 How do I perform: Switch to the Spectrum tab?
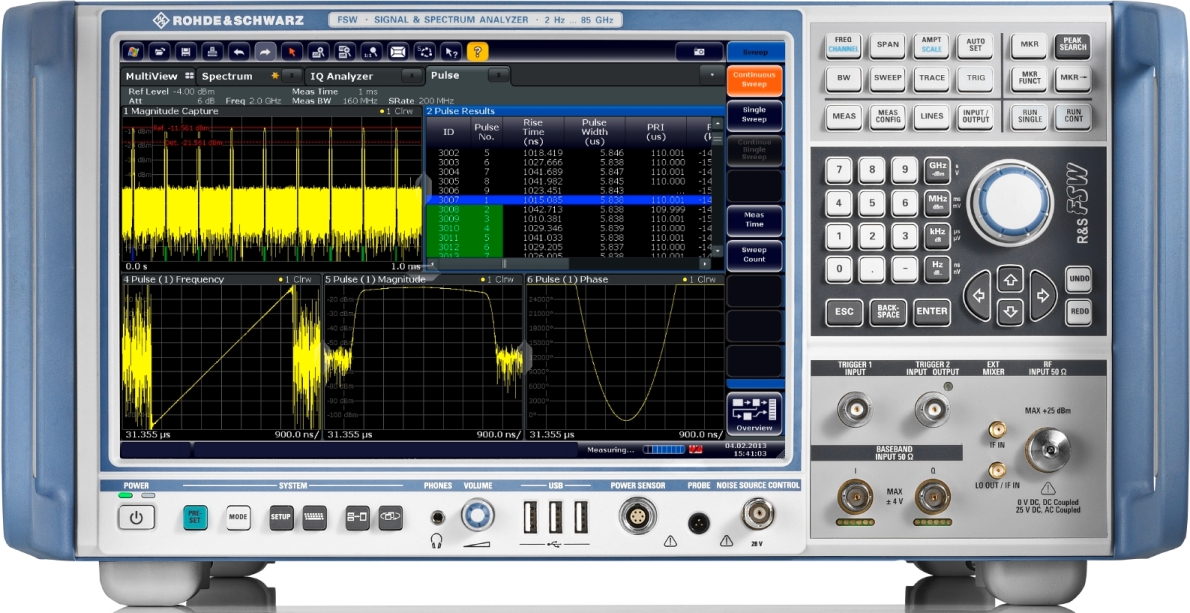click(x=227, y=76)
